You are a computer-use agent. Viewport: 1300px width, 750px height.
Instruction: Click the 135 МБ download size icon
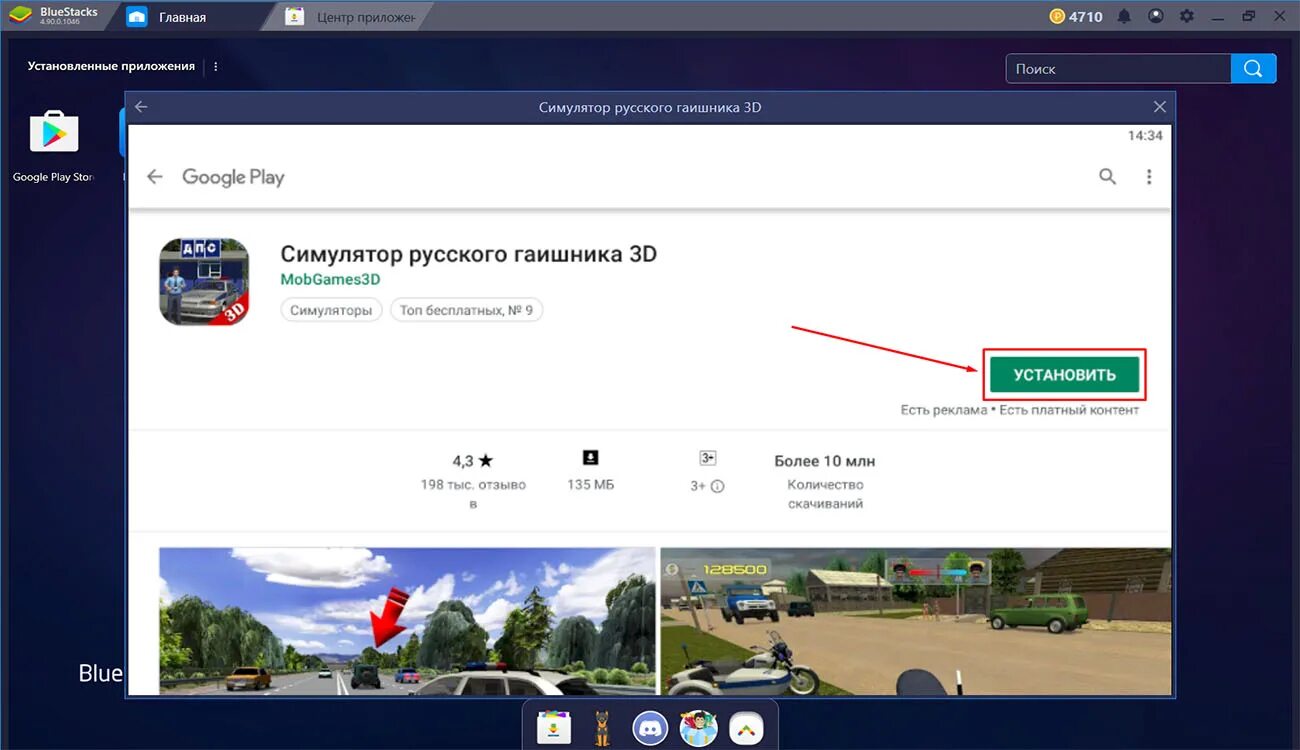(590, 458)
